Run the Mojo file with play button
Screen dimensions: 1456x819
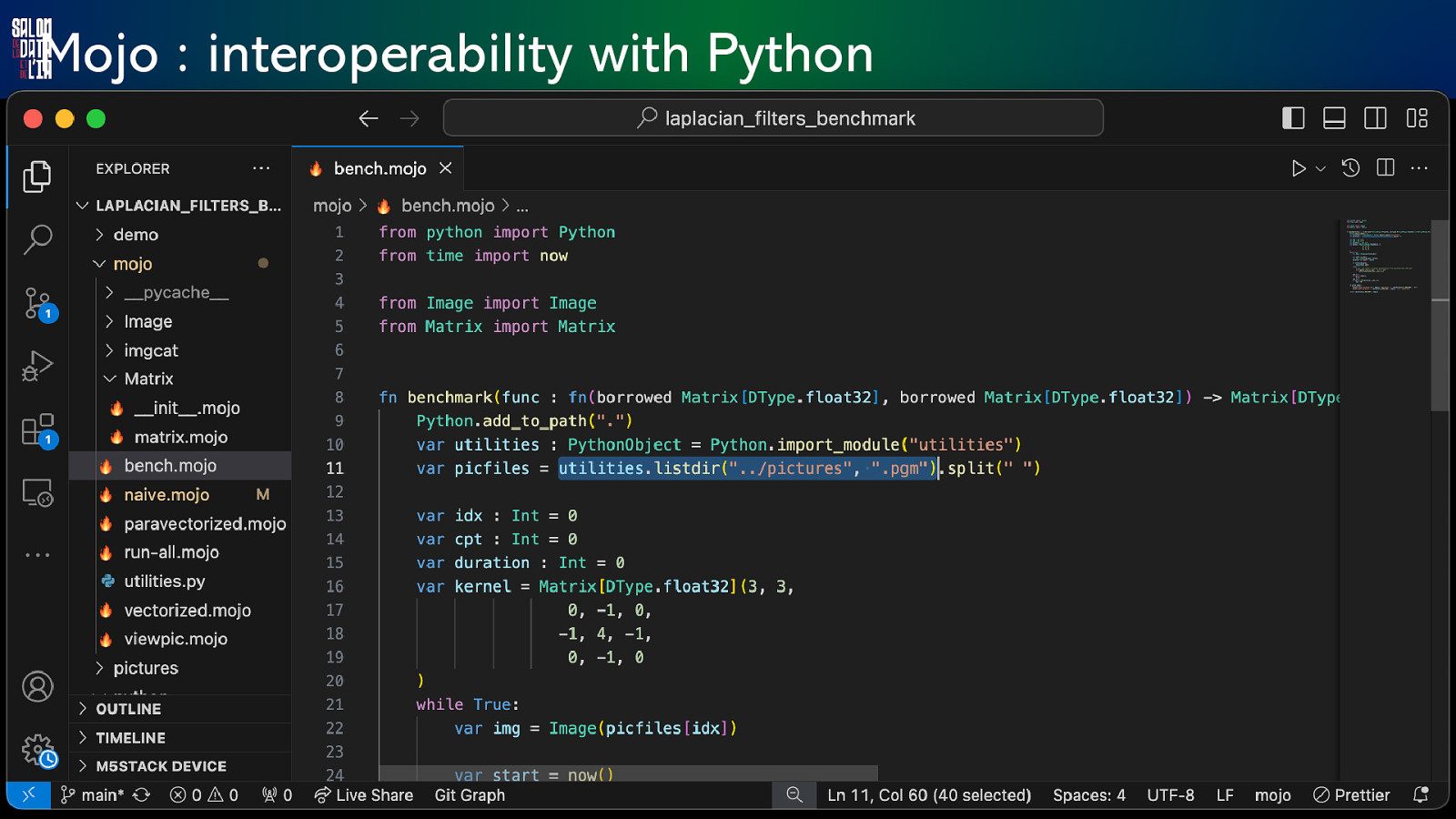[x=1299, y=168]
